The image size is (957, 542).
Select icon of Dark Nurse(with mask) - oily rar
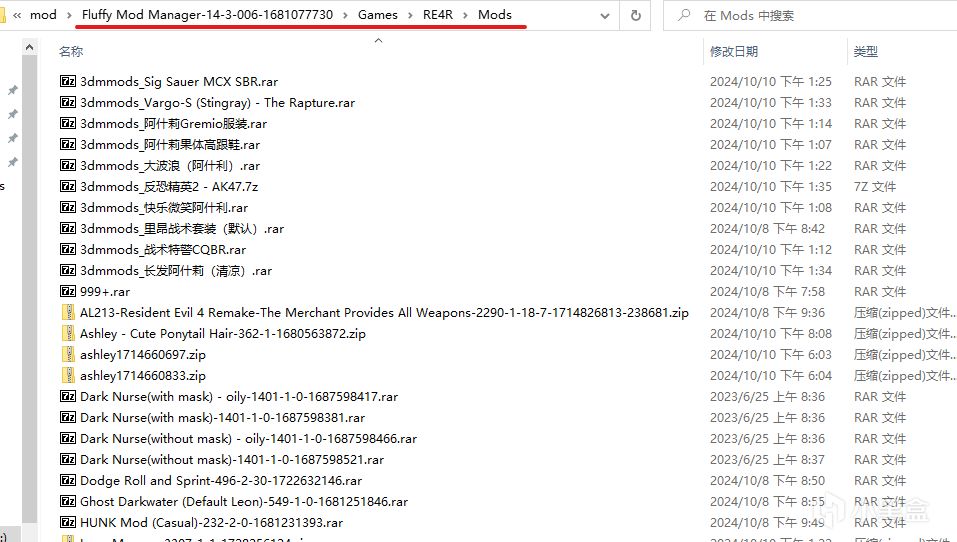pyautogui.click(x=68, y=396)
